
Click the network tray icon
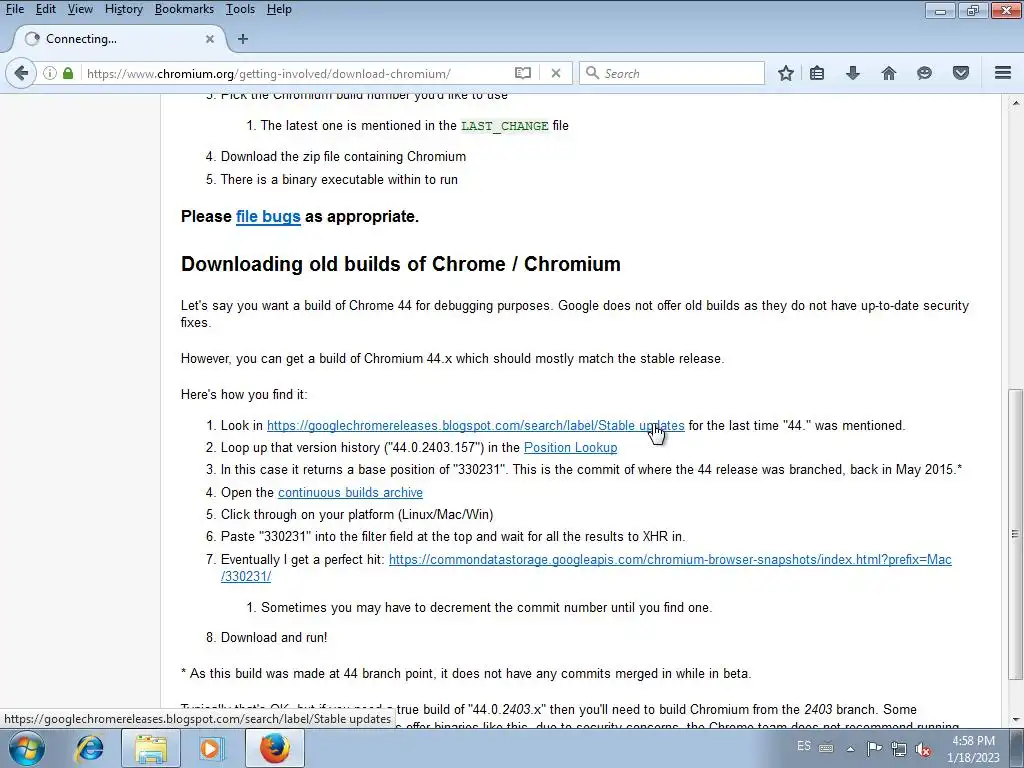(x=899, y=749)
